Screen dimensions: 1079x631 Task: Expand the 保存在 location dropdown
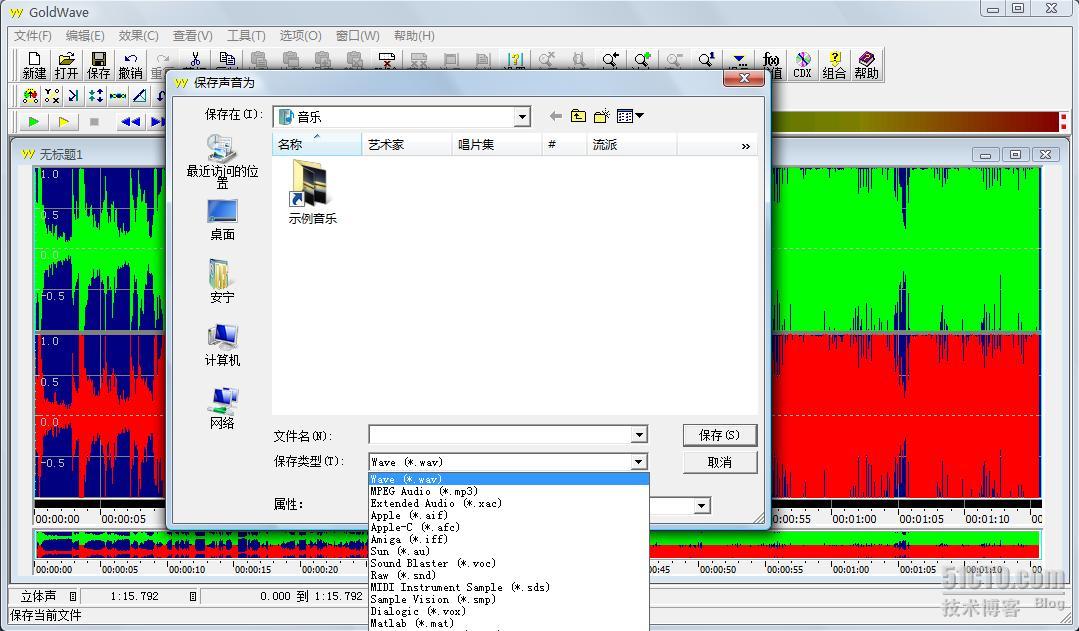[x=522, y=117]
